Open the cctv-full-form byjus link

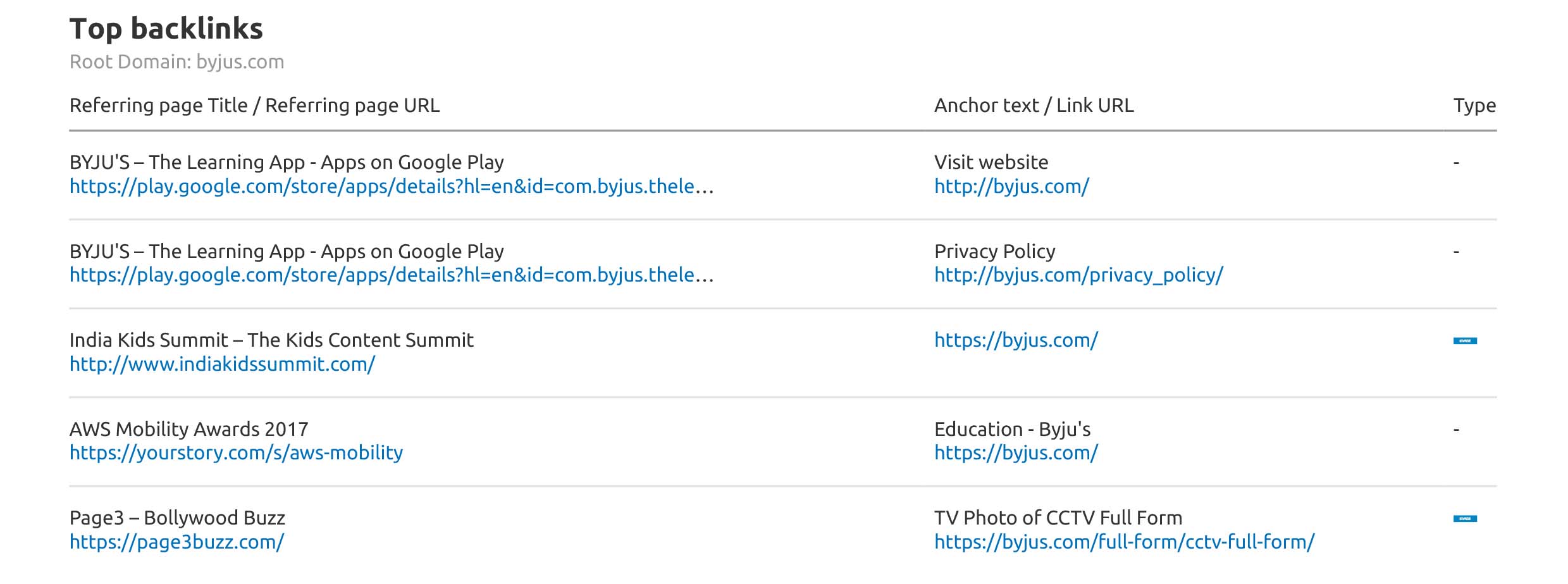point(1124,542)
